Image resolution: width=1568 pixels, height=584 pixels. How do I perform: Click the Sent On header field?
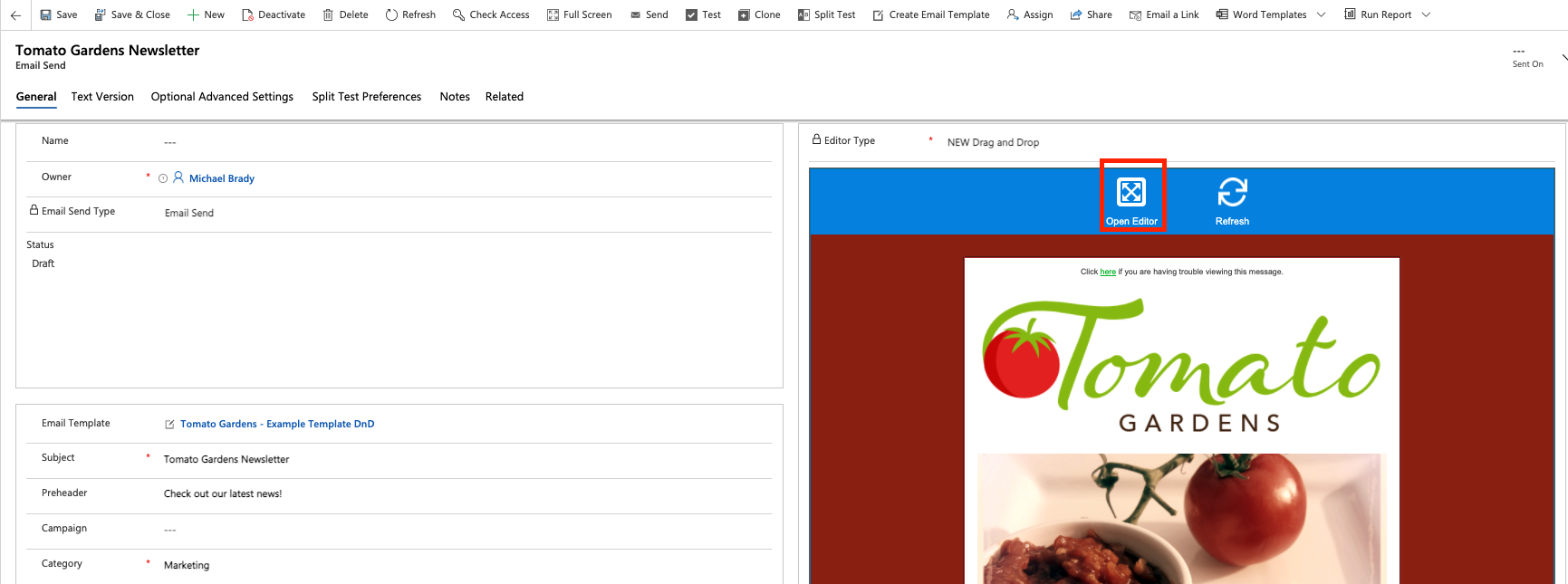(1527, 57)
